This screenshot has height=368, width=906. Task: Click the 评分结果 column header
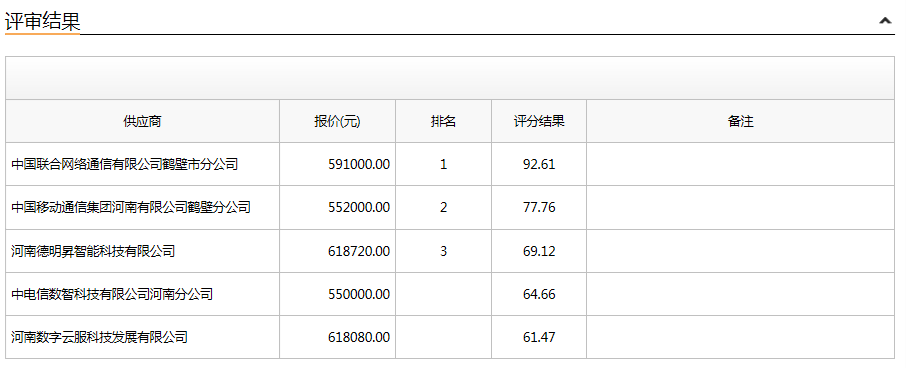coord(539,121)
